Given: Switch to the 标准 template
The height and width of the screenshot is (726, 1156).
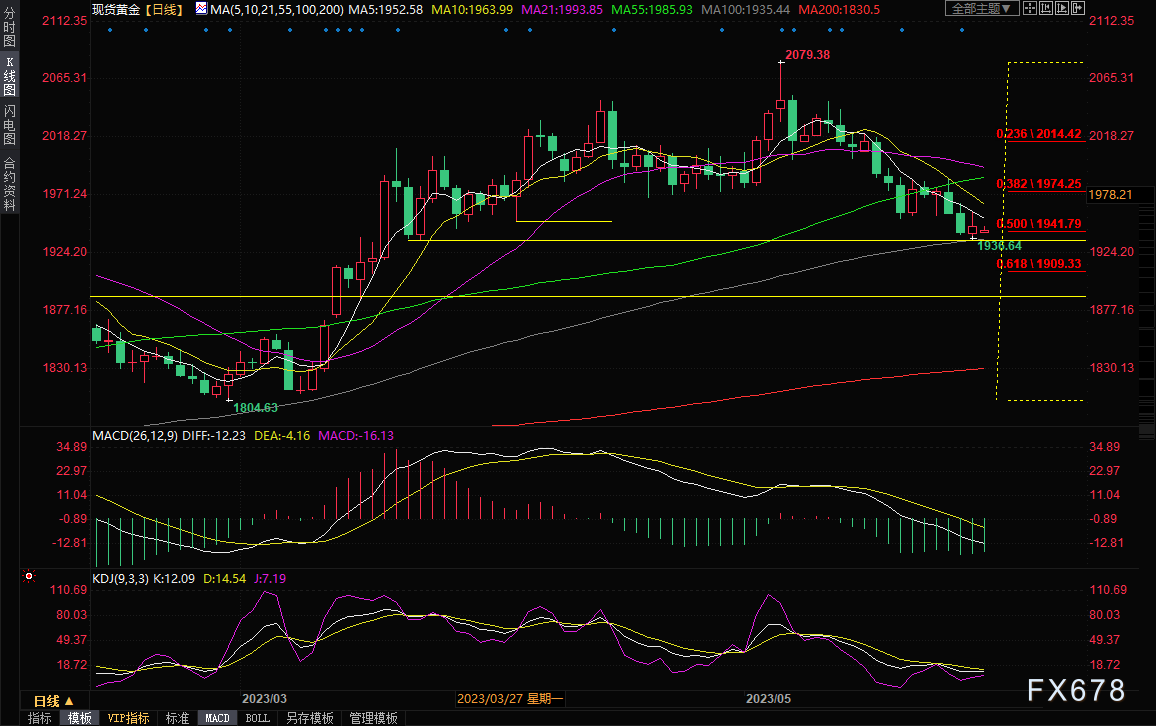Looking at the screenshot, I should coord(177,718).
